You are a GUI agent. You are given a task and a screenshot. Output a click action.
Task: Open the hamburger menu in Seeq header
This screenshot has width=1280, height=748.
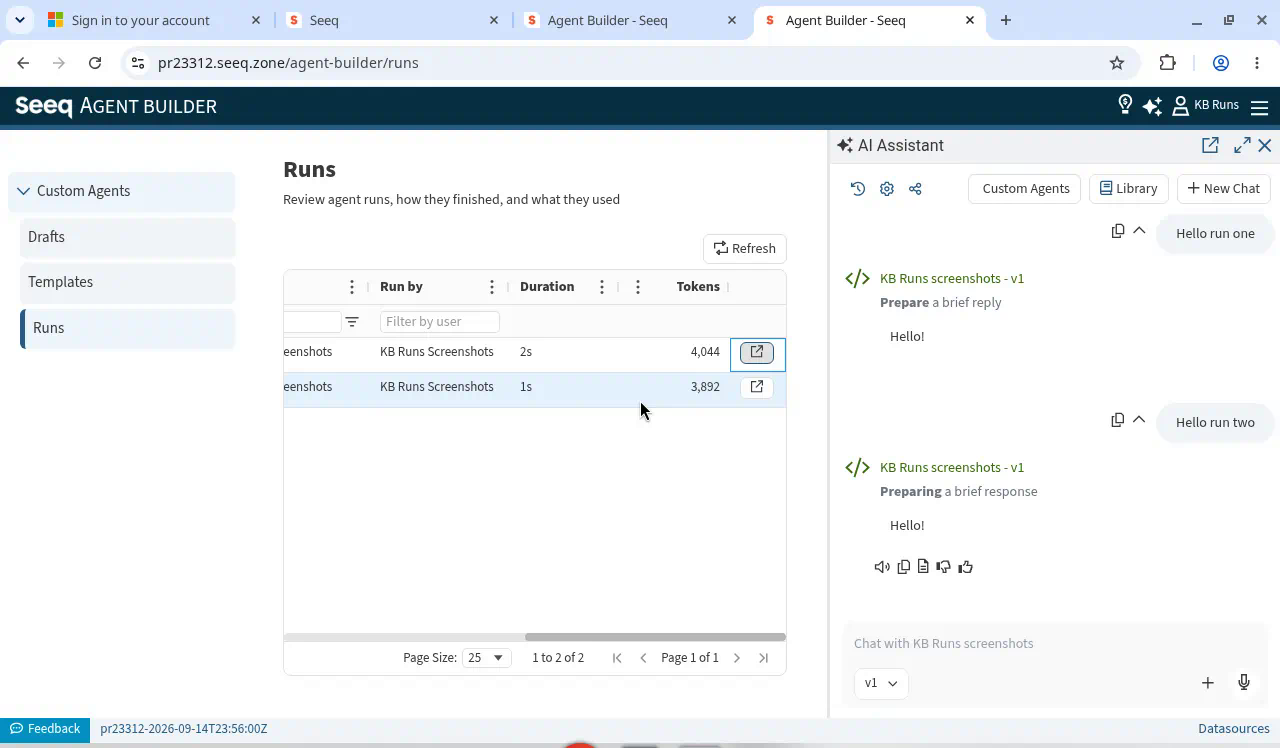point(1260,106)
